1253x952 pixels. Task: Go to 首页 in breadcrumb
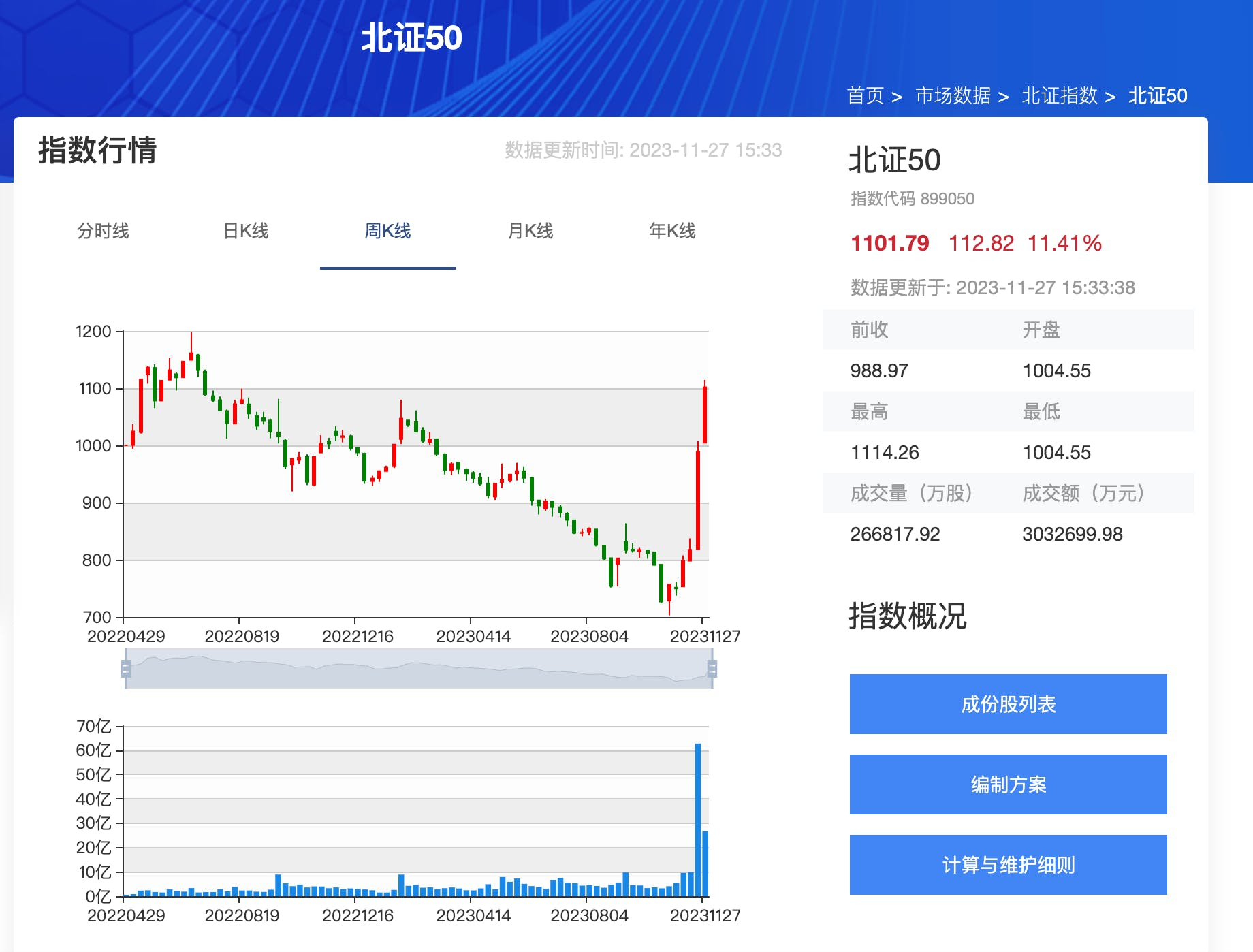tap(865, 95)
